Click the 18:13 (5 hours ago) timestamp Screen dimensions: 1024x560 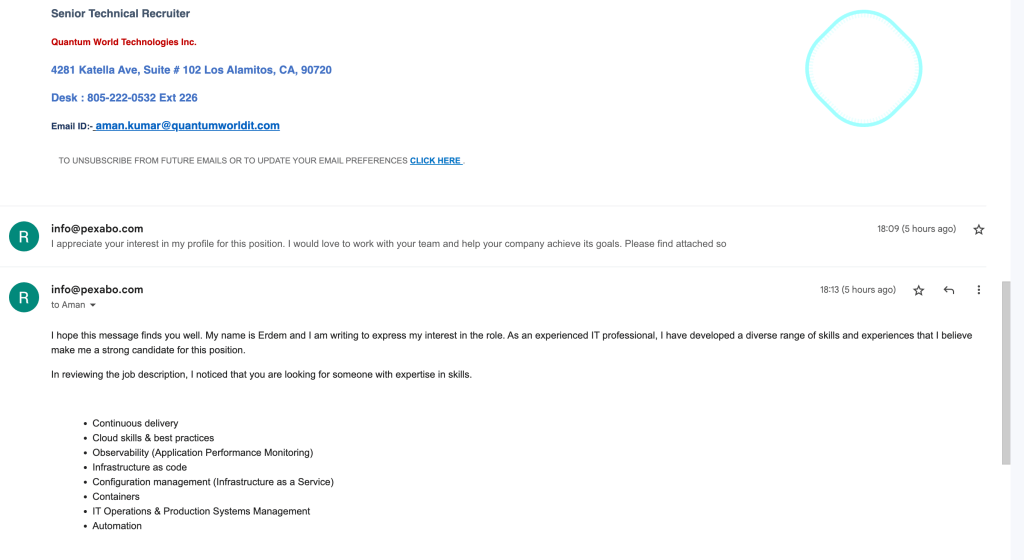point(857,290)
